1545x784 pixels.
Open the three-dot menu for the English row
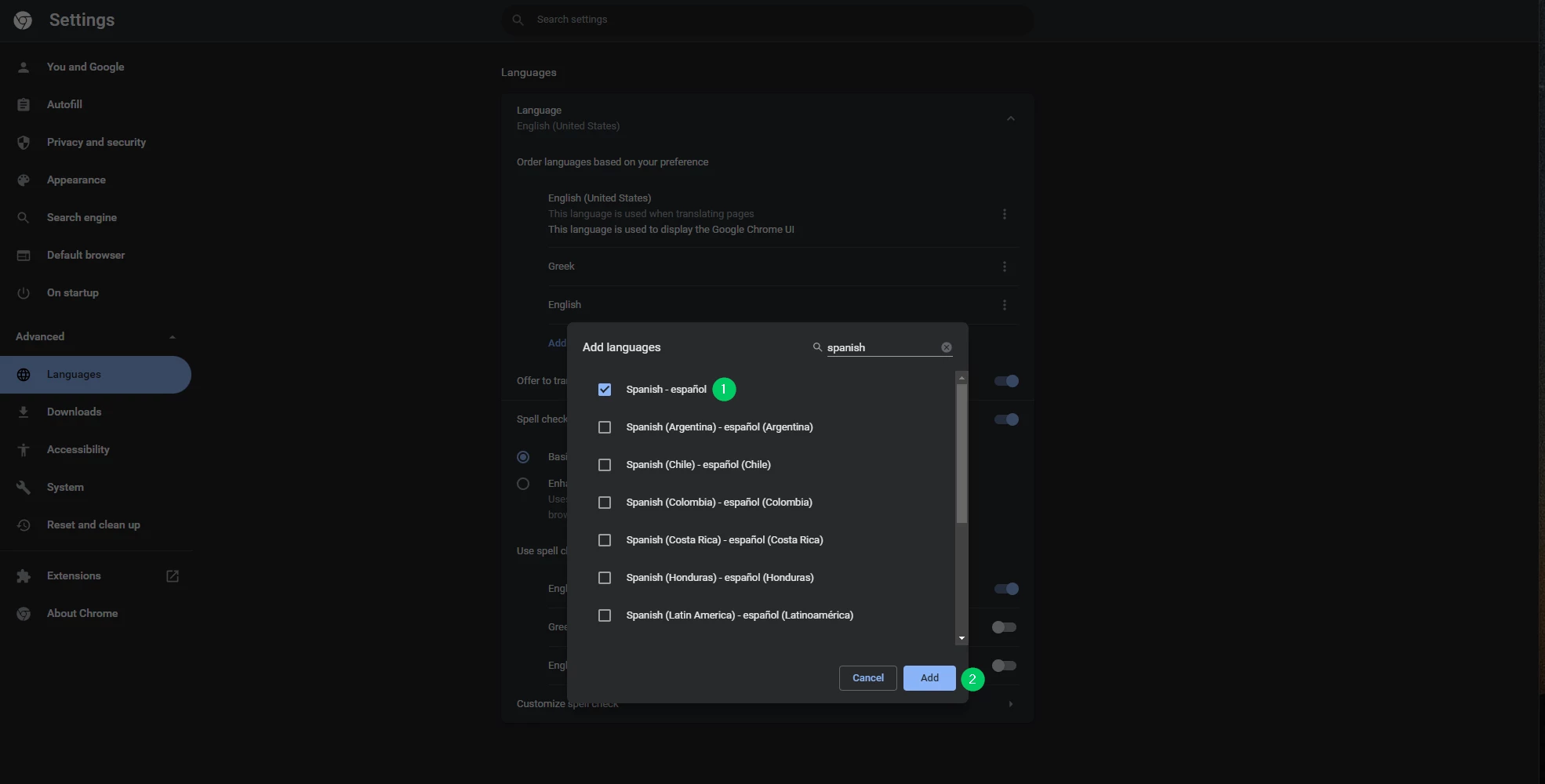[x=1004, y=305]
